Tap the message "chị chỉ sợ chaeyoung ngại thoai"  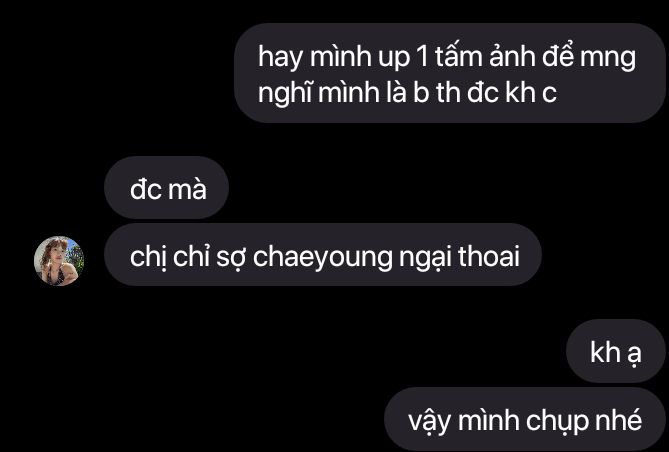(x=323, y=255)
